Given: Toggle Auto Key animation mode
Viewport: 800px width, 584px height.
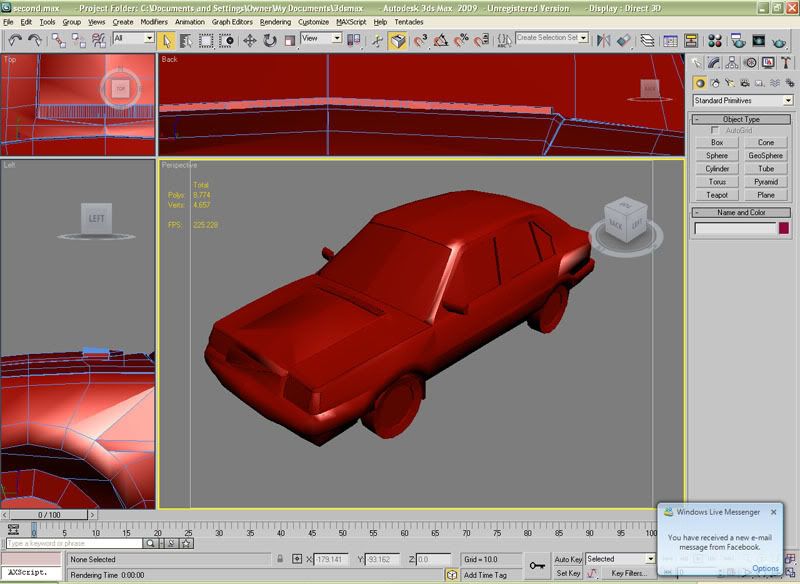Looking at the screenshot, I should coord(568,559).
